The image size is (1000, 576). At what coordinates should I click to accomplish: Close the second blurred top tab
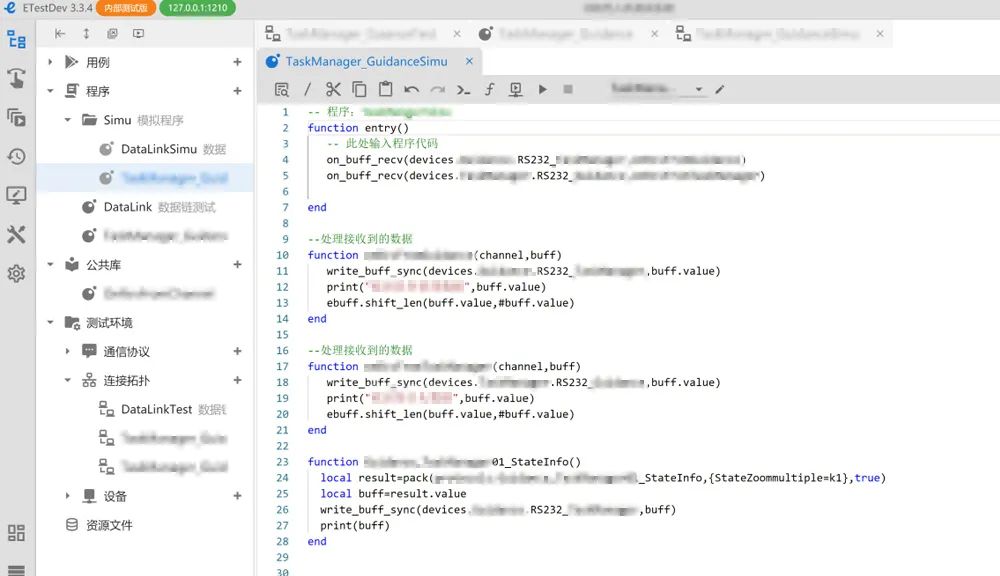pos(655,34)
